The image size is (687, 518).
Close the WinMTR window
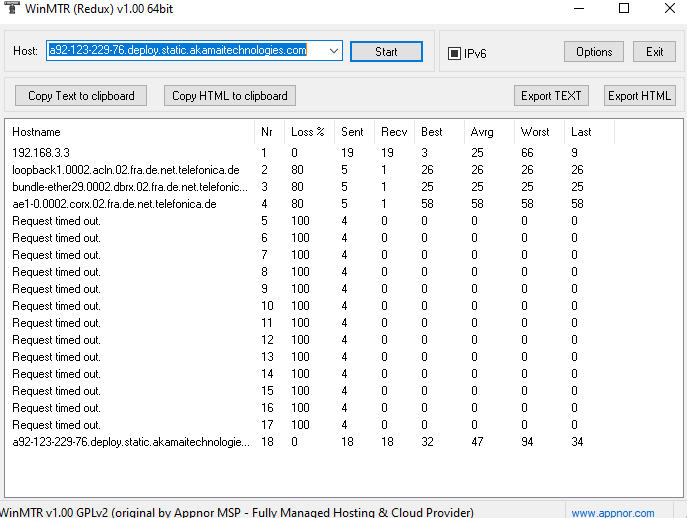pos(669,8)
